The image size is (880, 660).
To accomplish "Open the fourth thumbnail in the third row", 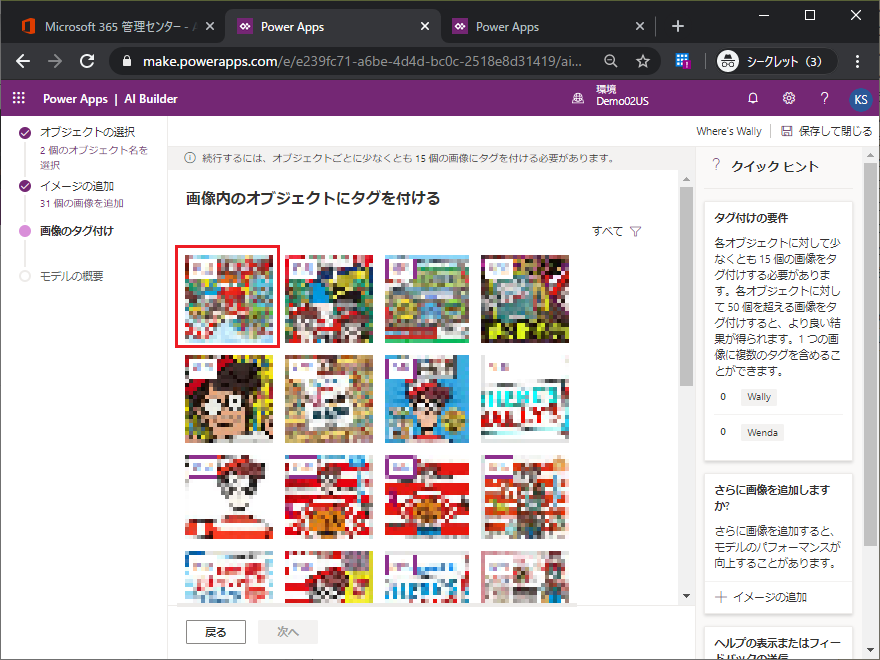I will 525,497.
